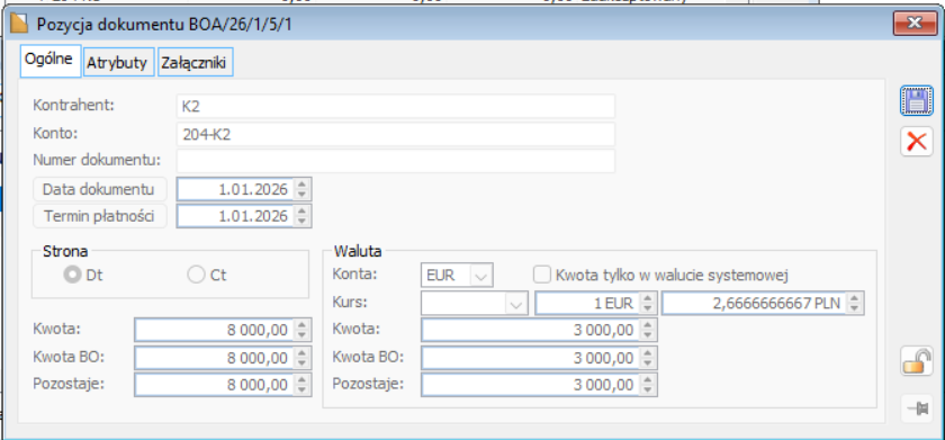Select the Dt side radio button

73,275
